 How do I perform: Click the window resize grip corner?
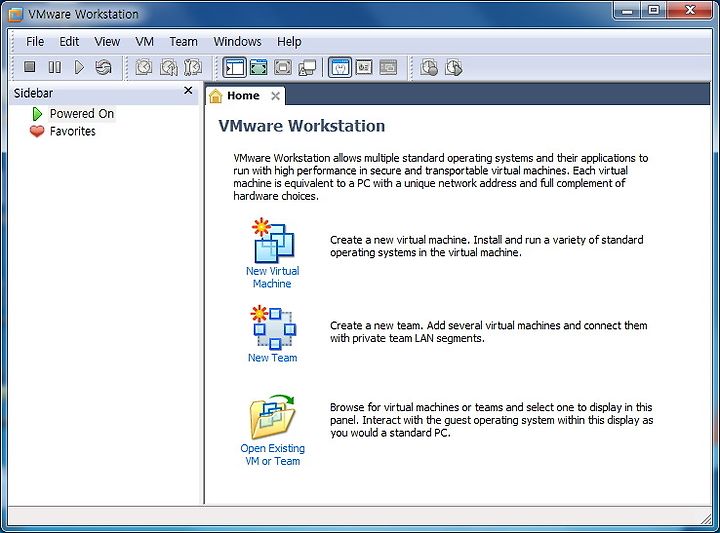[x=706, y=519]
